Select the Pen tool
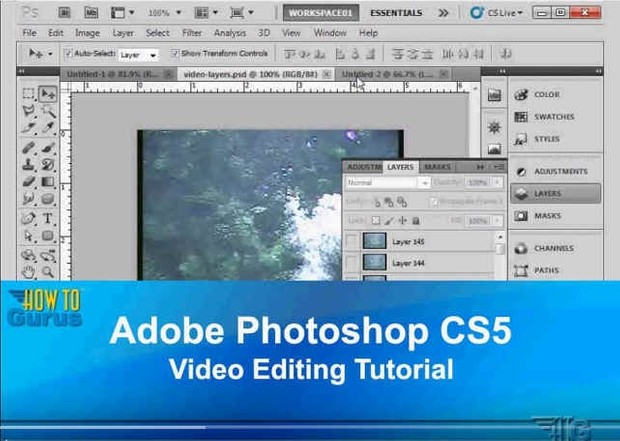This screenshot has height=441, width=620. coord(28,218)
